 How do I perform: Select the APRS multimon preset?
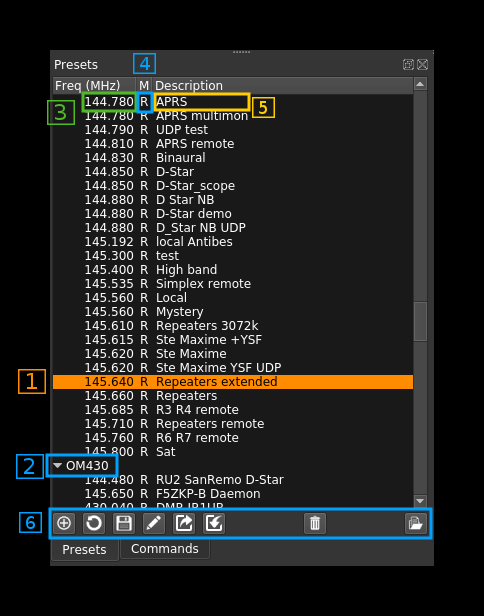pos(233,116)
